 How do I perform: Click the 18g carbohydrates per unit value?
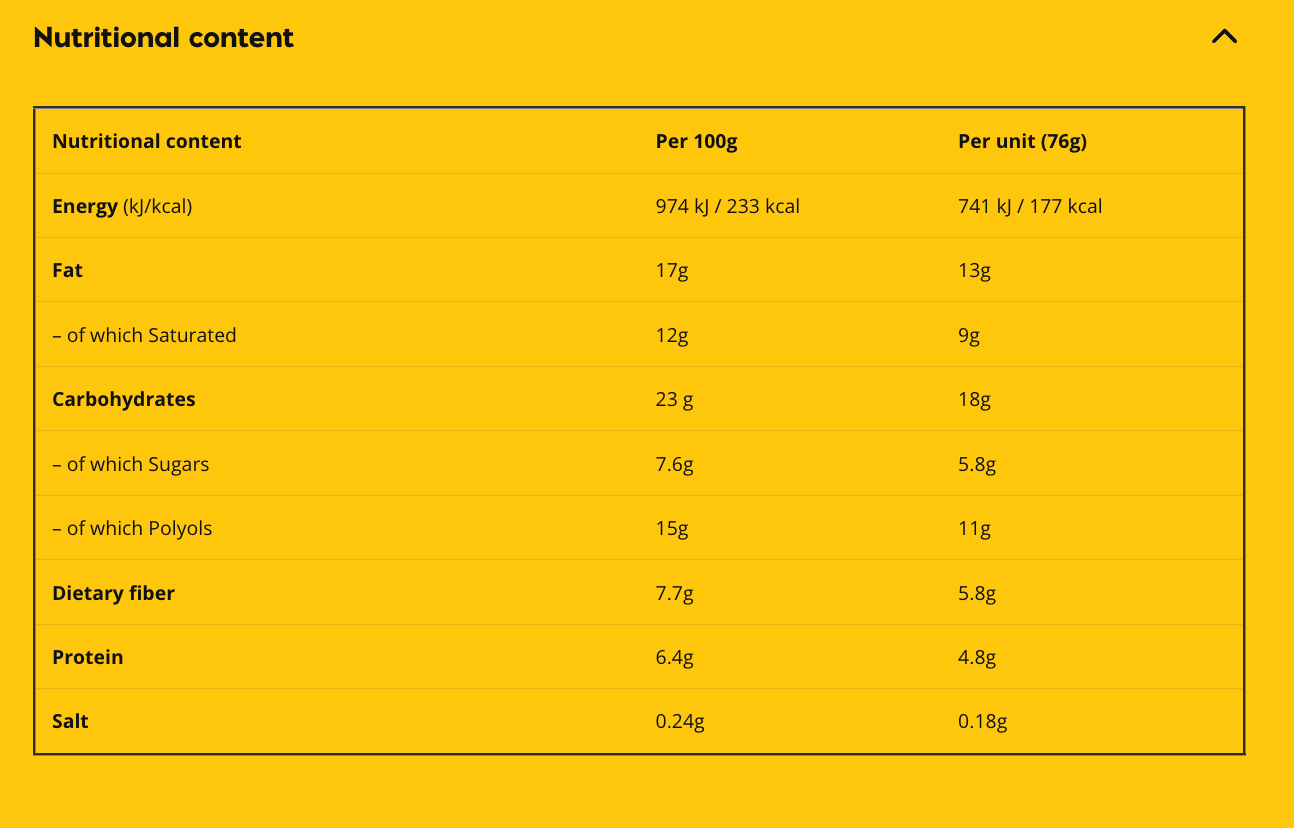tap(976, 399)
